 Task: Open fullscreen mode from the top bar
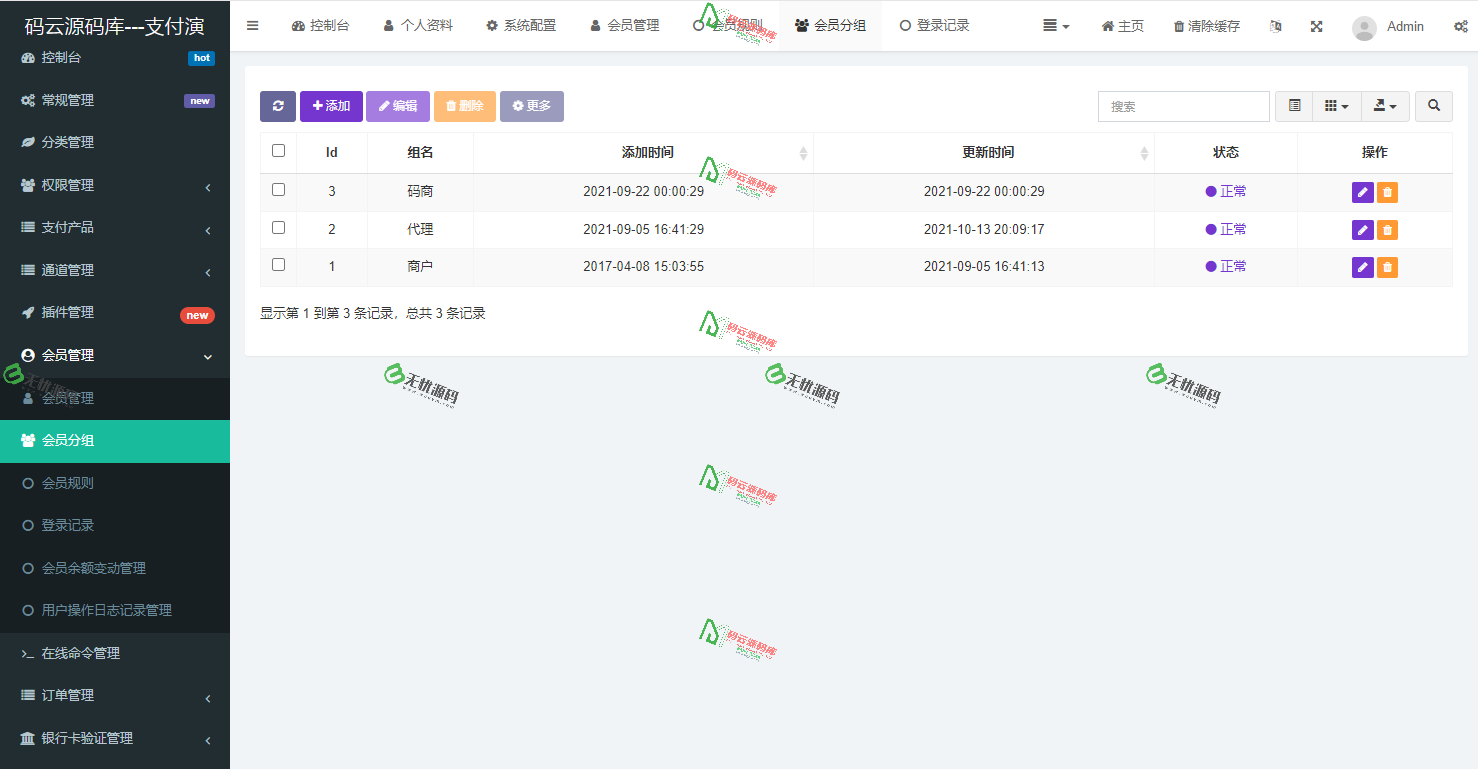(1316, 26)
